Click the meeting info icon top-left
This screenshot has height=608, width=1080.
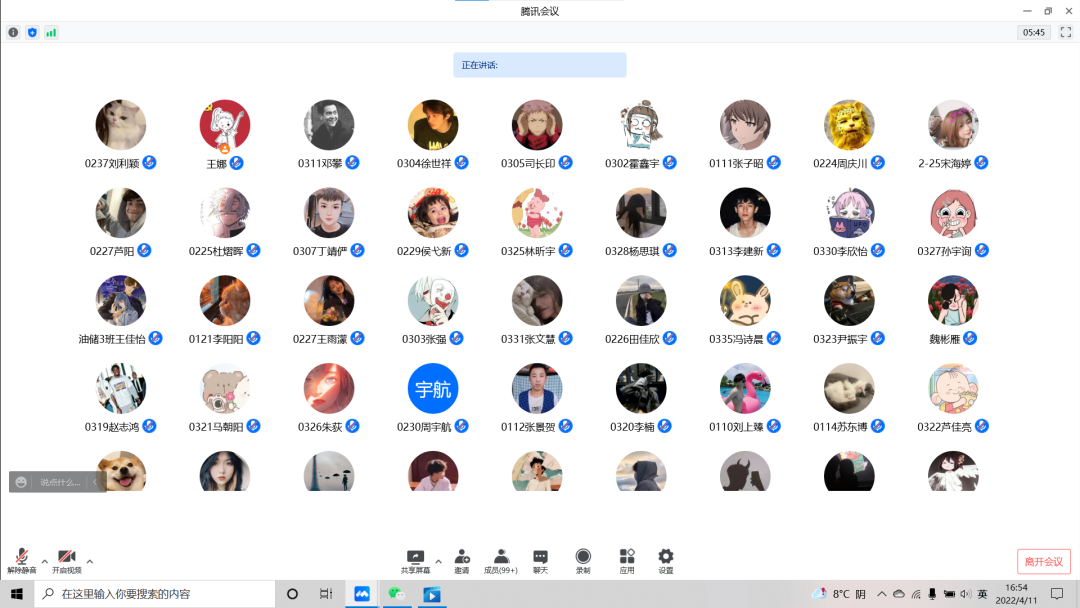(x=13, y=32)
